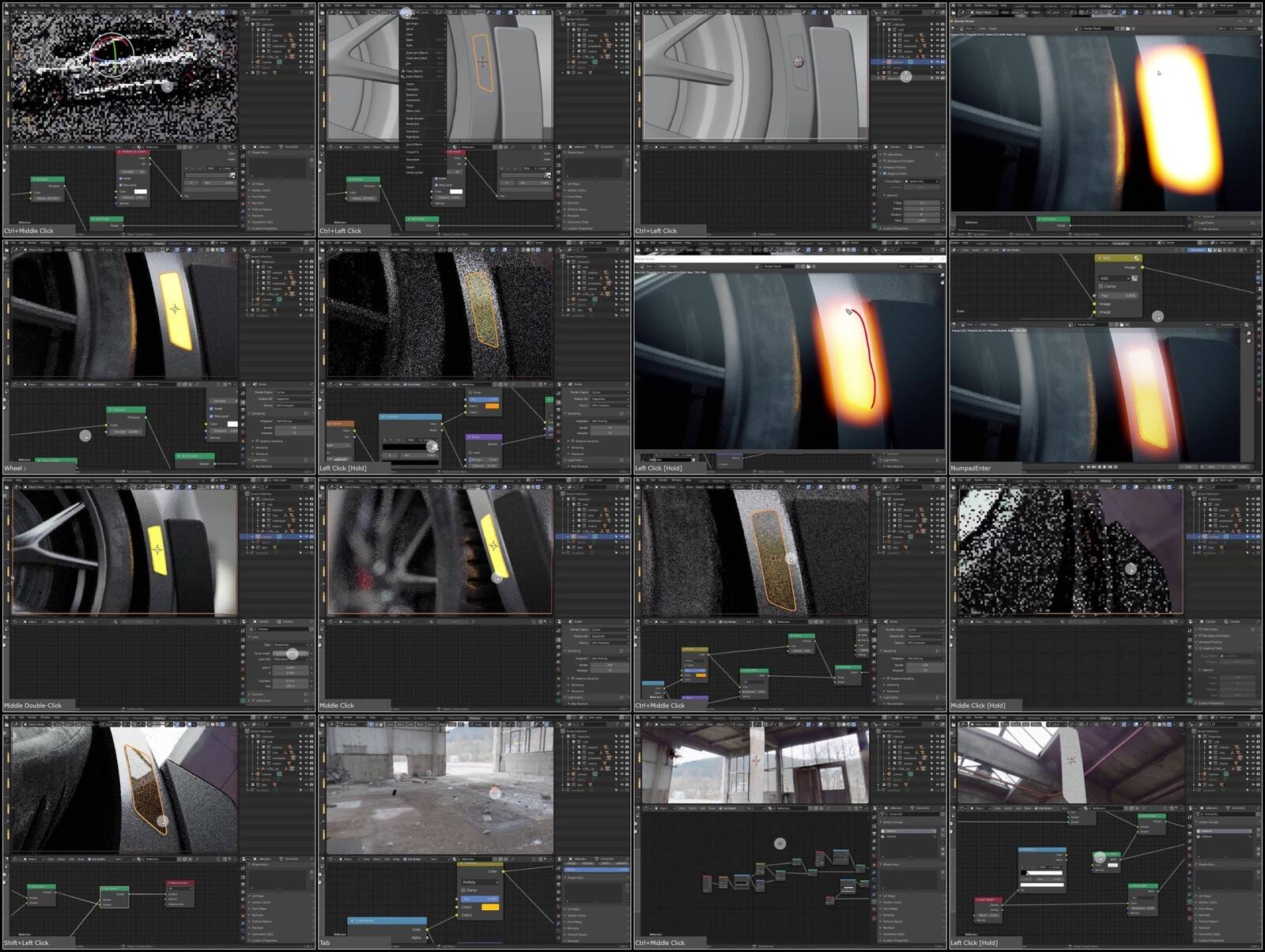Click the blue Backdrop button in compositor header

tap(1197, 250)
